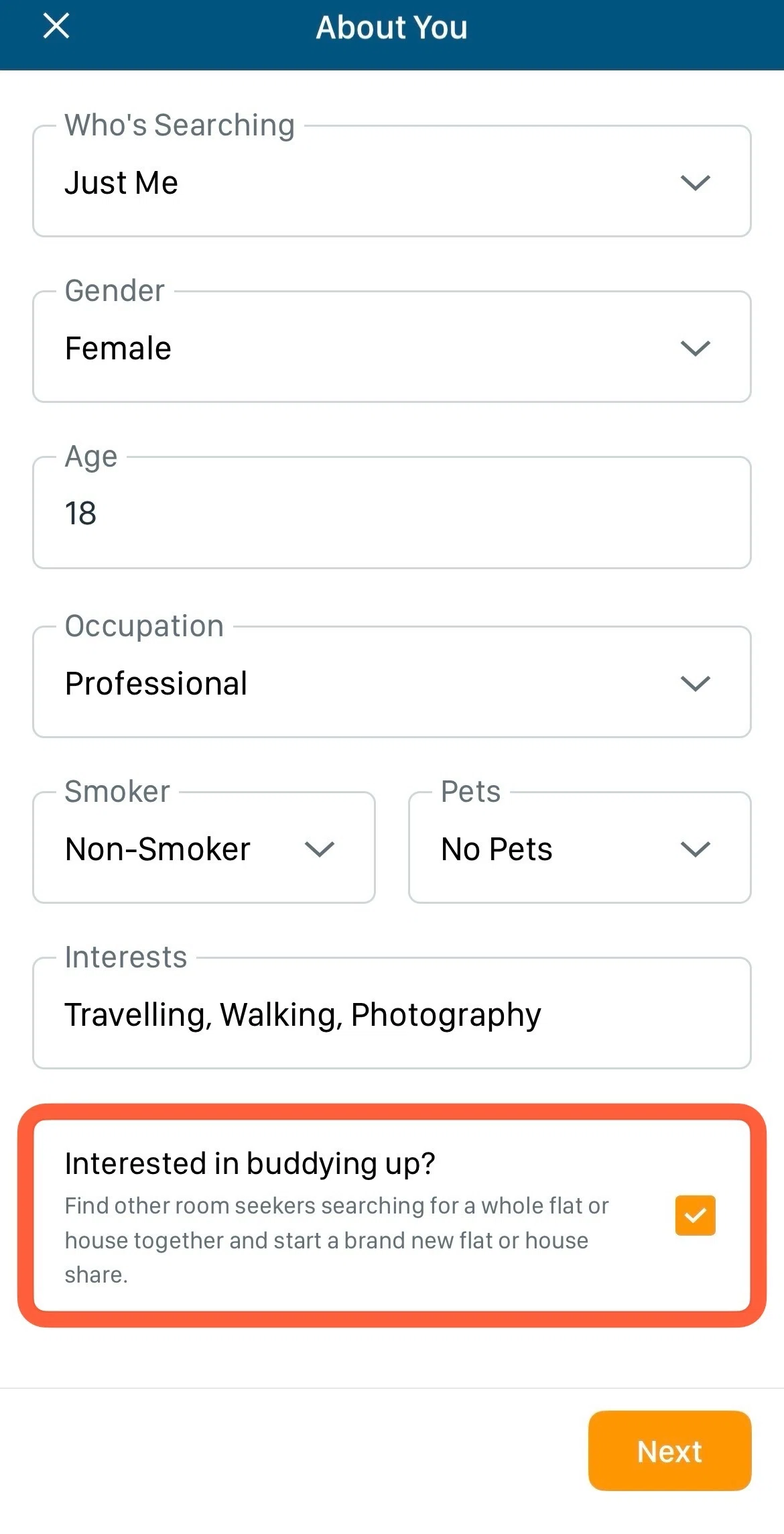Tap the 'About You' header title

coord(391,28)
